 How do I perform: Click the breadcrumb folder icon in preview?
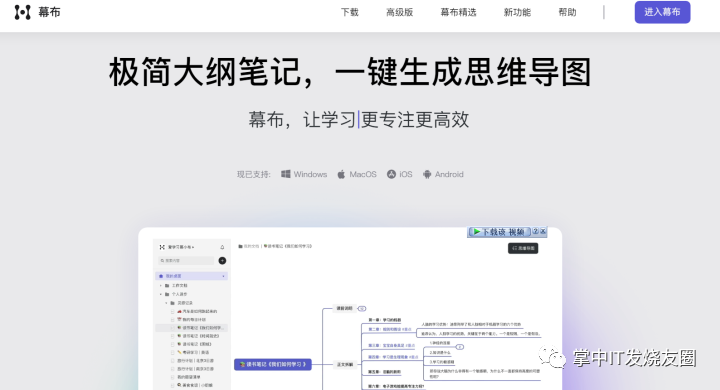click(241, 246)
